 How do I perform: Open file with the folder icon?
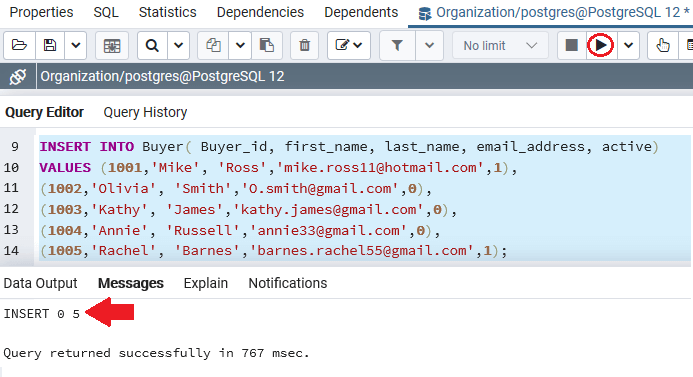(x=19, y=45)
